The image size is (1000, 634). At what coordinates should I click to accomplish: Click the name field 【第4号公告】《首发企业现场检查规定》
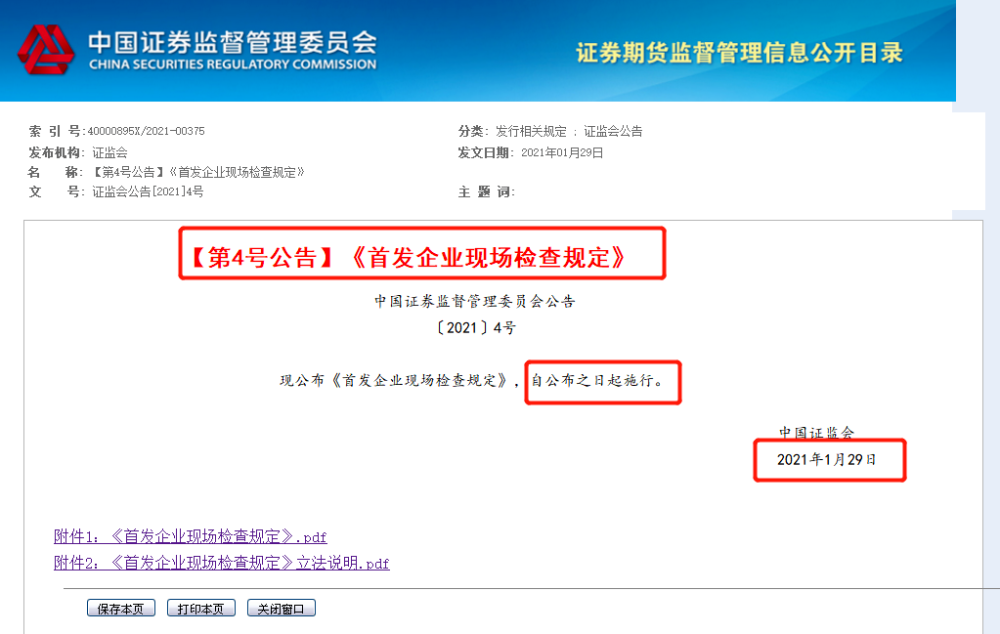pos(199,172)
